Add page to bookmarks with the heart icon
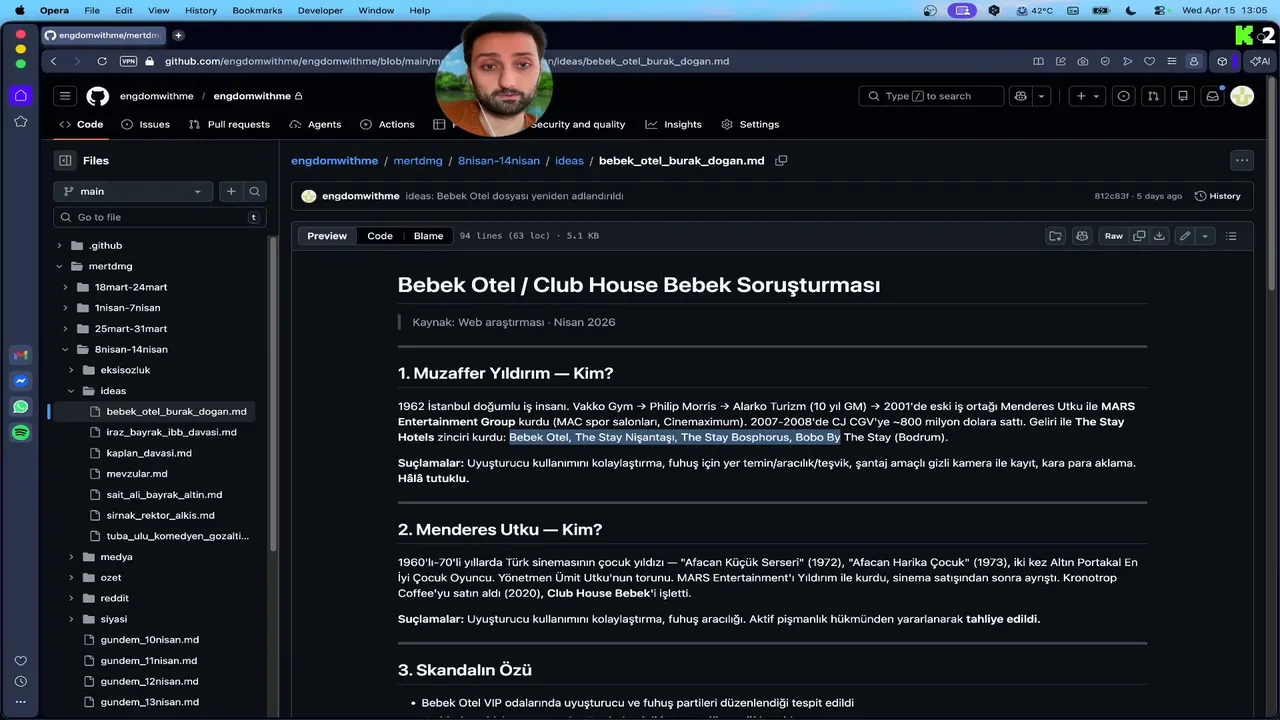The width and height of the screenshot is (1280, 720). (1150, 61)
